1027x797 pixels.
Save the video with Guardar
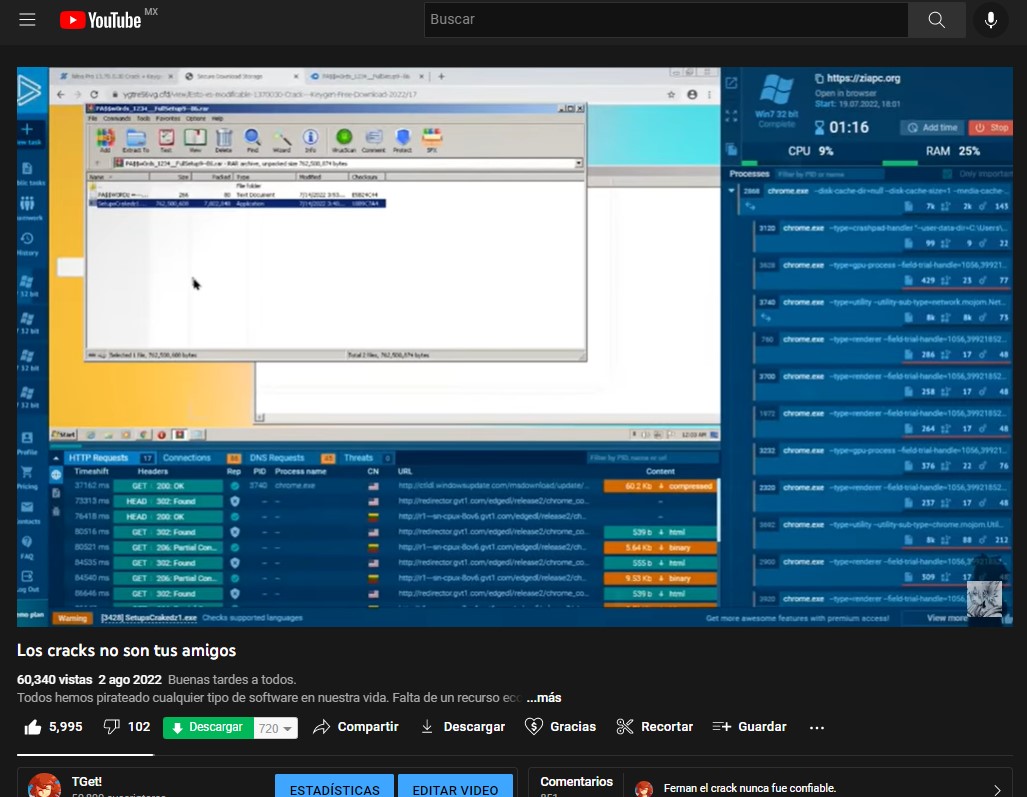click(749, 727)
